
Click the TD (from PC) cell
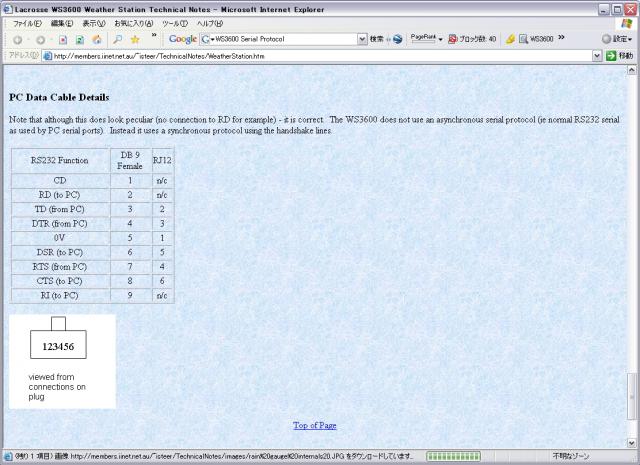60,209
